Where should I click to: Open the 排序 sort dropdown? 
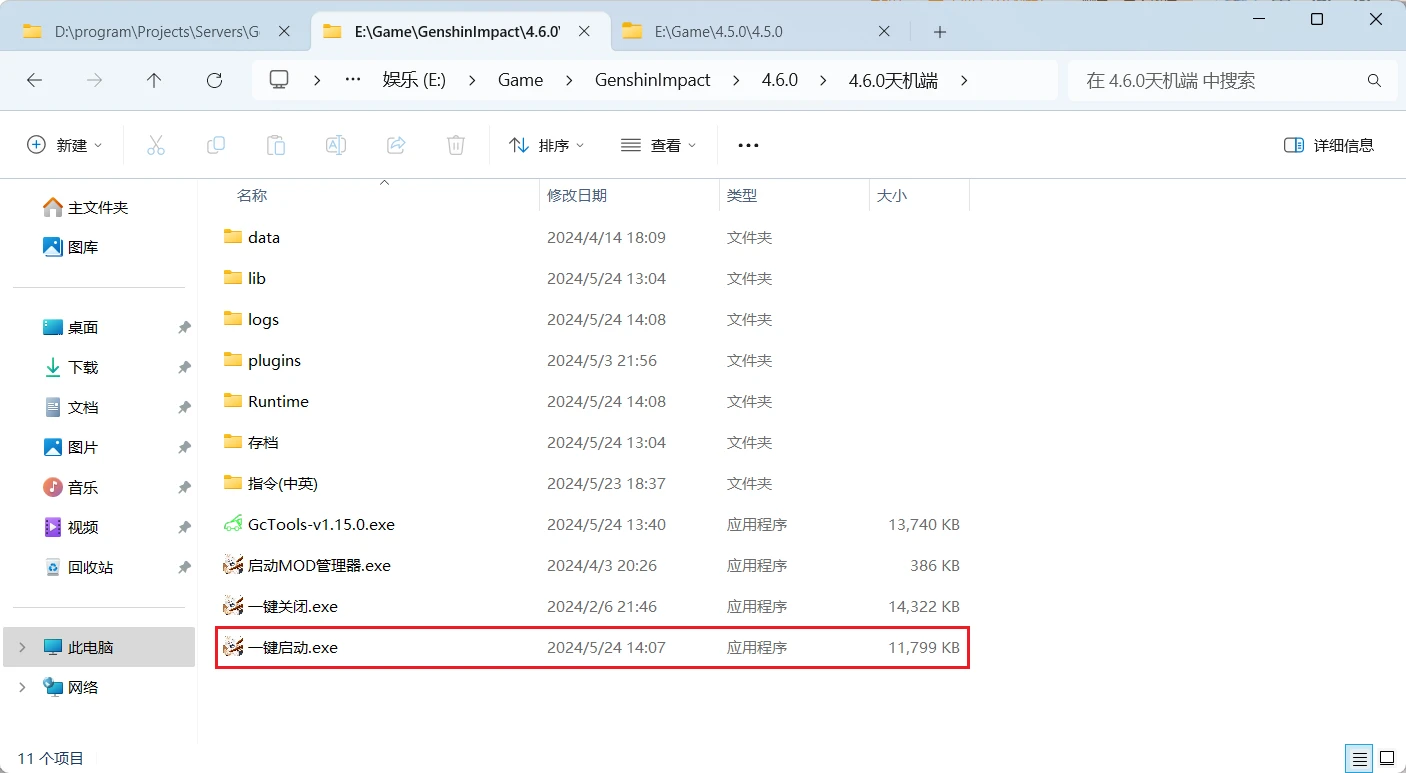[x=546, y=145]
